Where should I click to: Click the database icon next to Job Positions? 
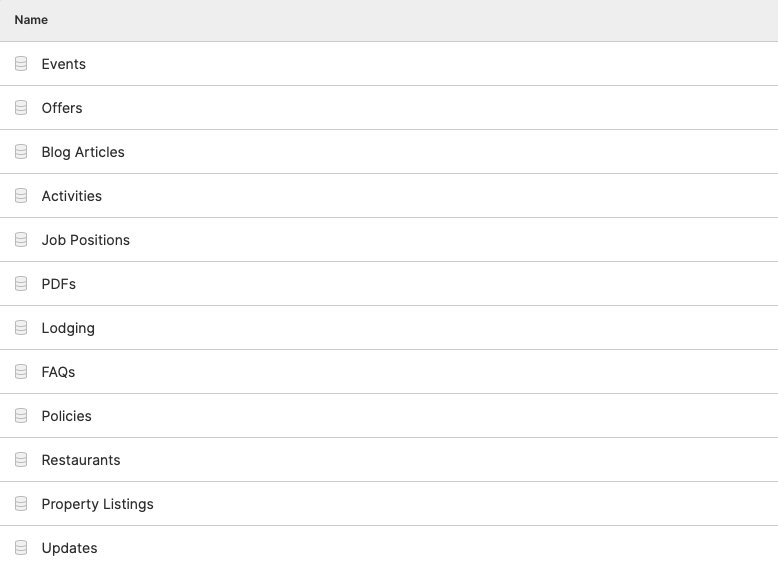21,240
